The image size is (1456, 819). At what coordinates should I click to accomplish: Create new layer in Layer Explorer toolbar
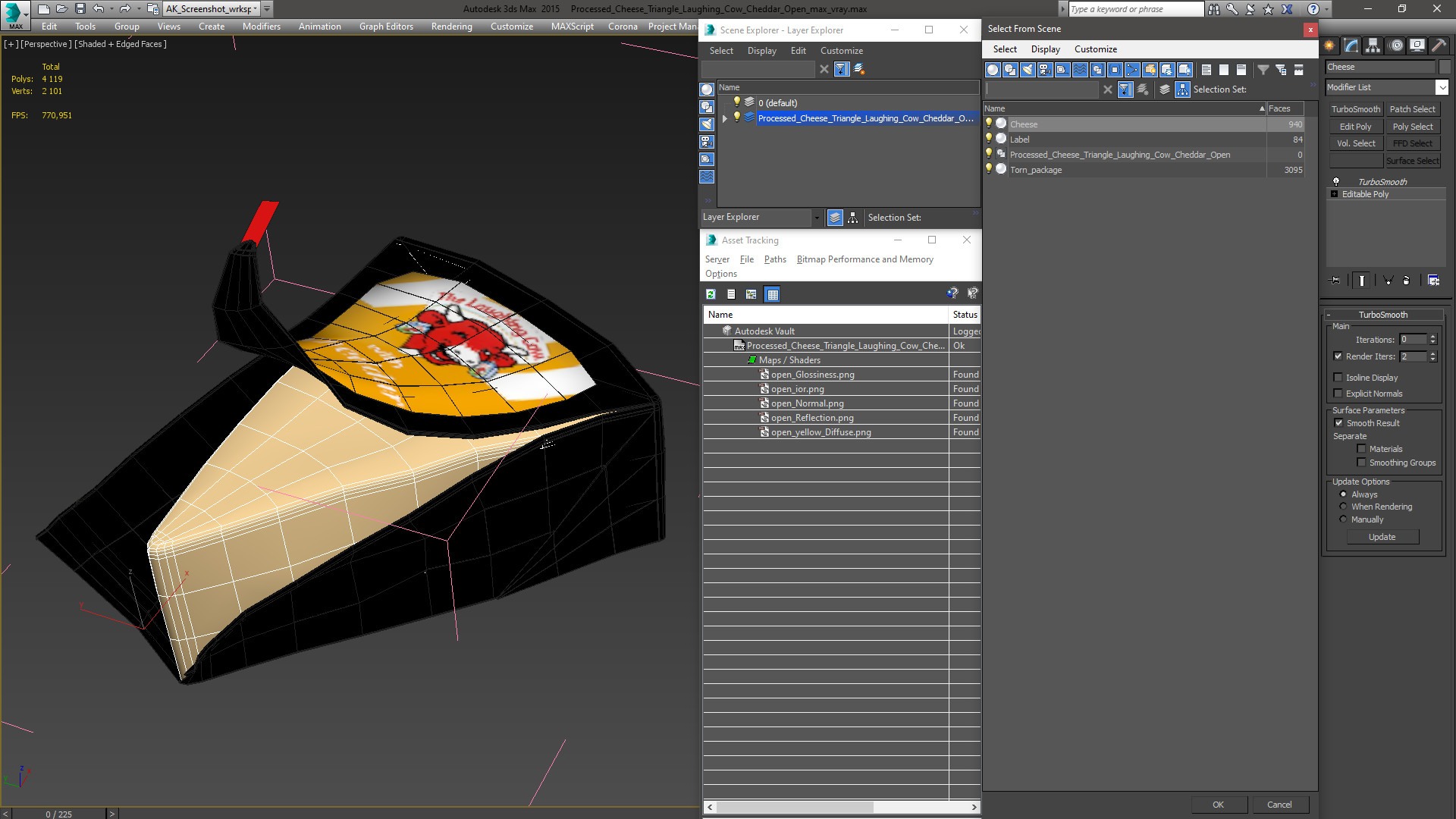click(859, 69)
